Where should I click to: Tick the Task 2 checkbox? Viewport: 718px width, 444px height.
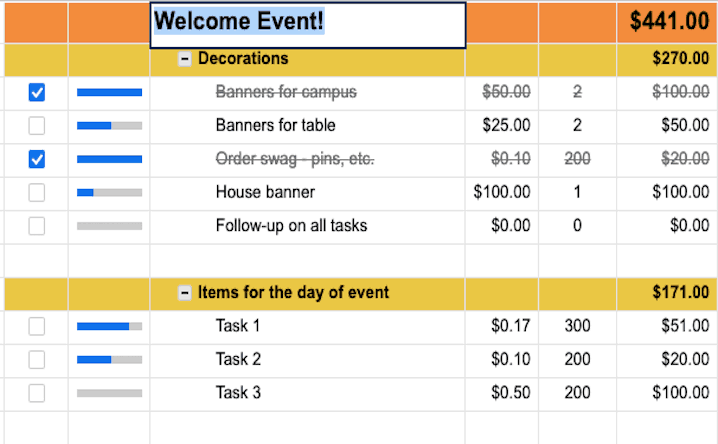[x=37, y=359]
